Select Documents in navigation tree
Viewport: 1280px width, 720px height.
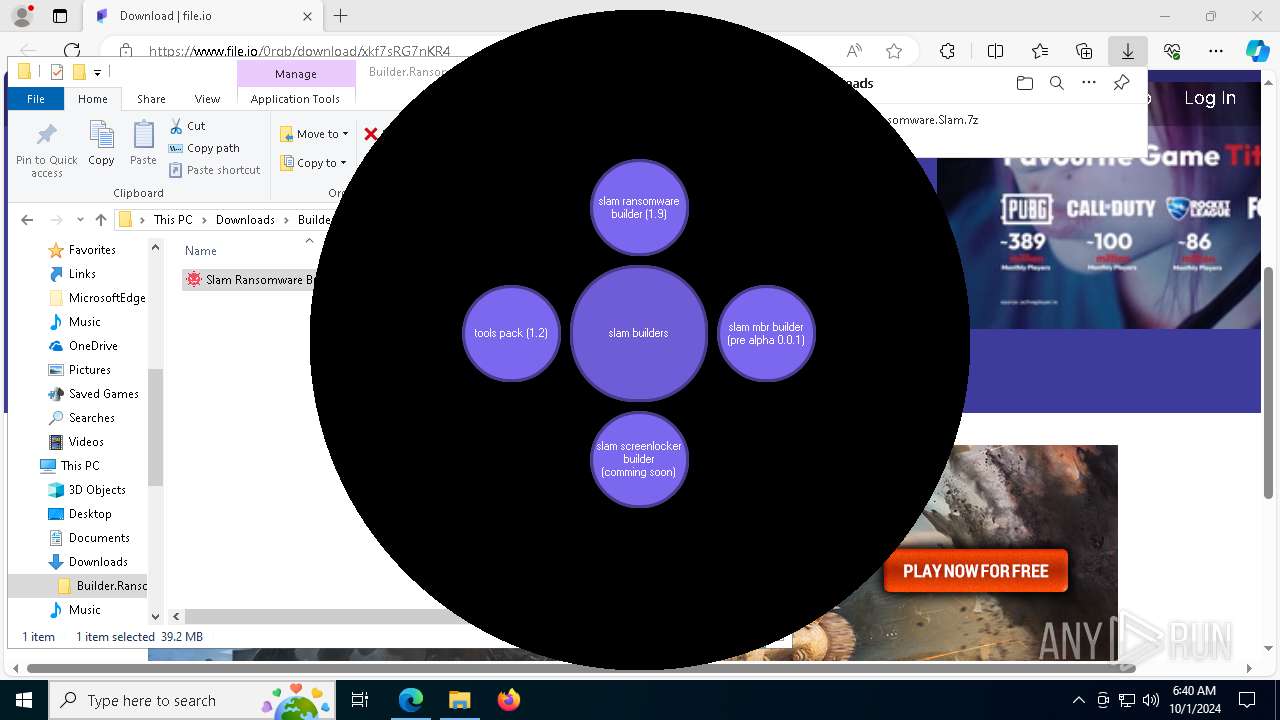pyautogui.click(x=99, y=538)
